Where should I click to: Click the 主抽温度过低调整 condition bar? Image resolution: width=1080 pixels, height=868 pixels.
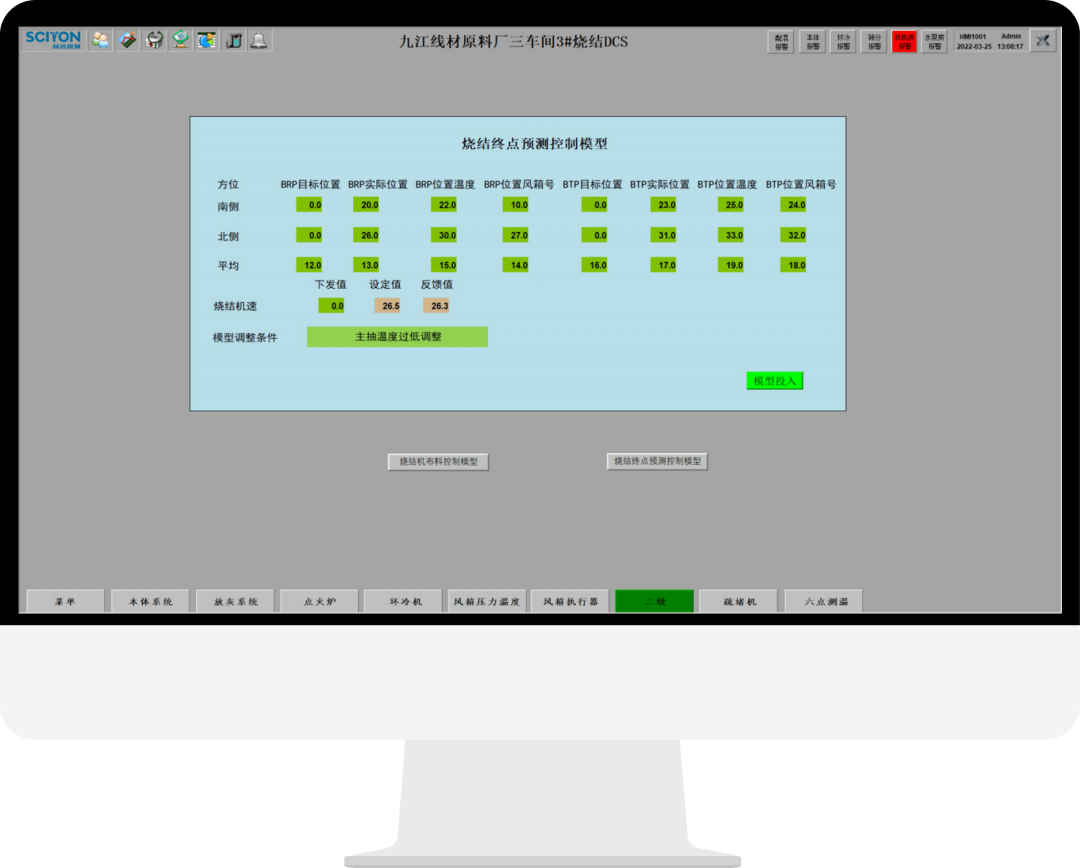point(397,337)
